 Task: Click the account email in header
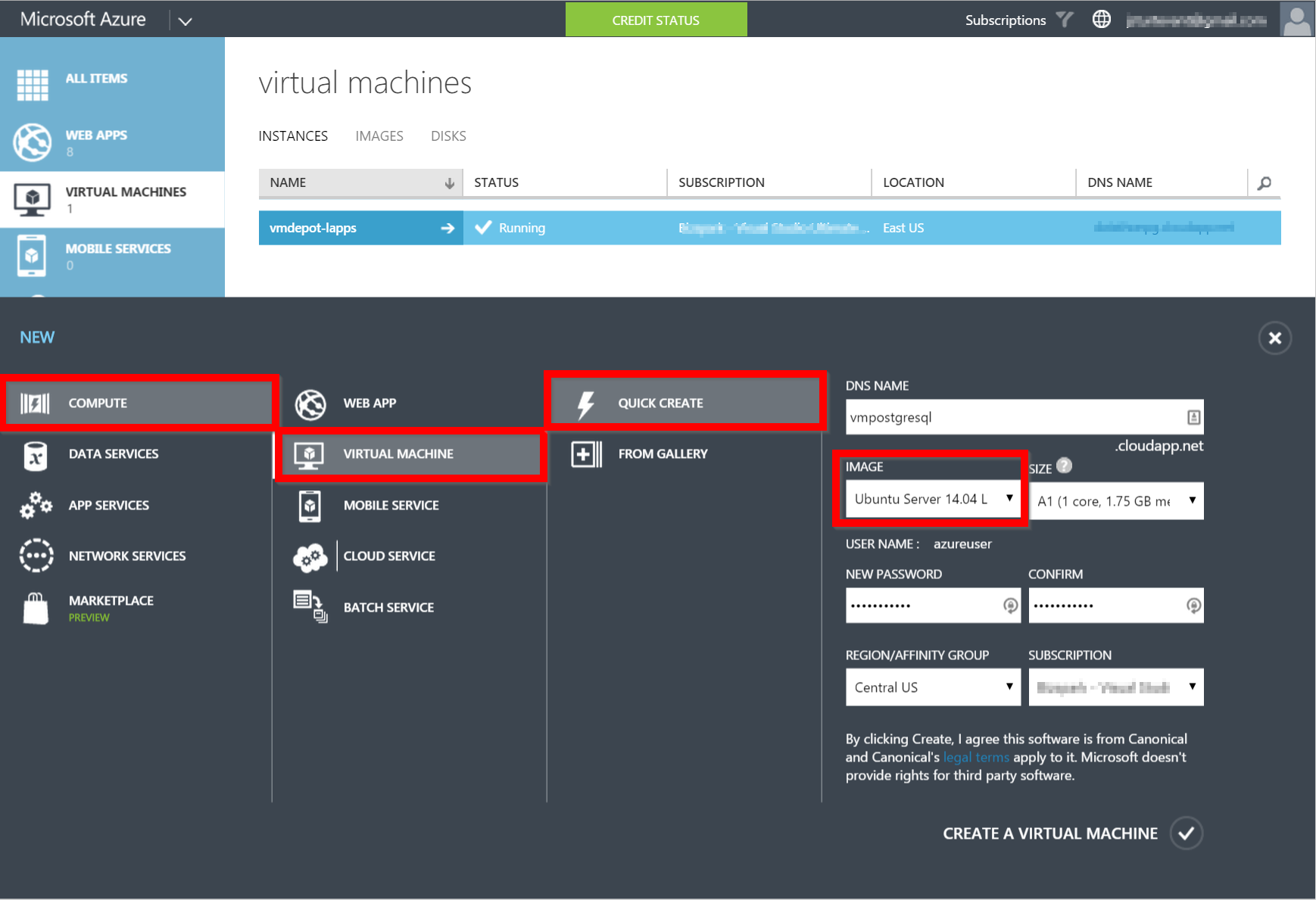pos(1196,20)
